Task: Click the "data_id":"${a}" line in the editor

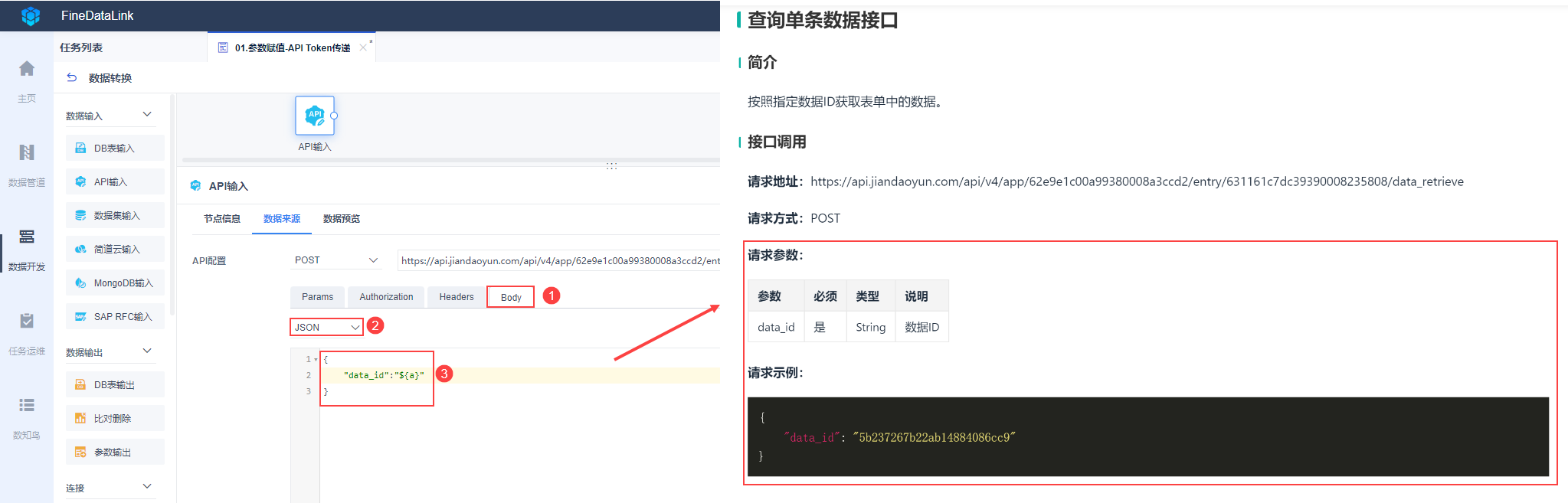Action: click(384, 375)
